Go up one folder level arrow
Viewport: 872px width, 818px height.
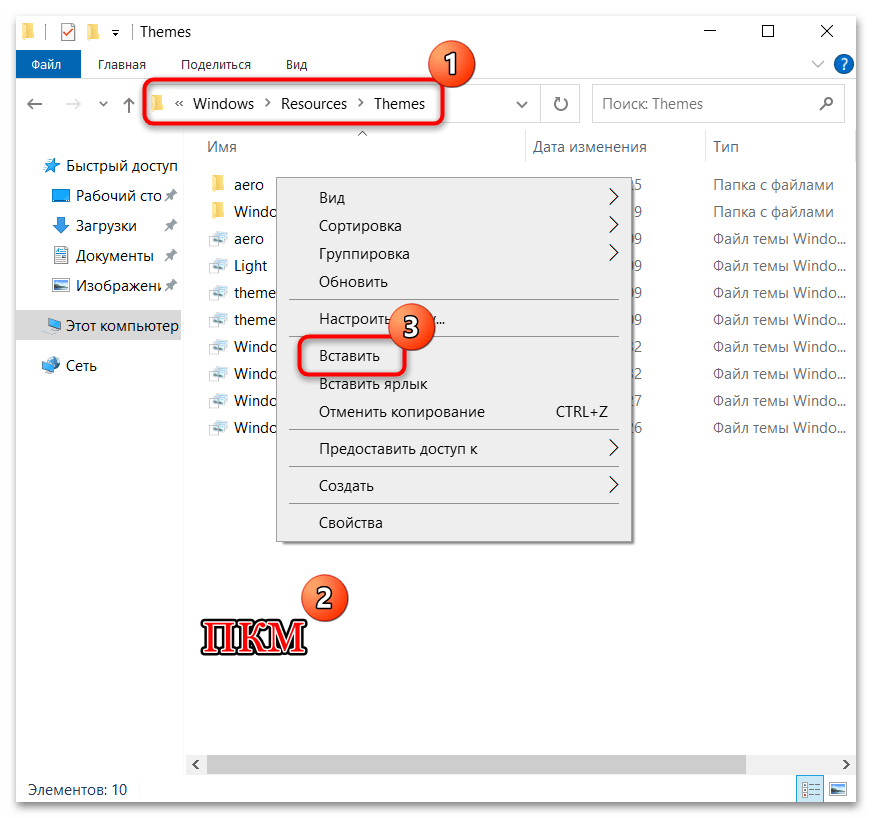pos(128,104)
